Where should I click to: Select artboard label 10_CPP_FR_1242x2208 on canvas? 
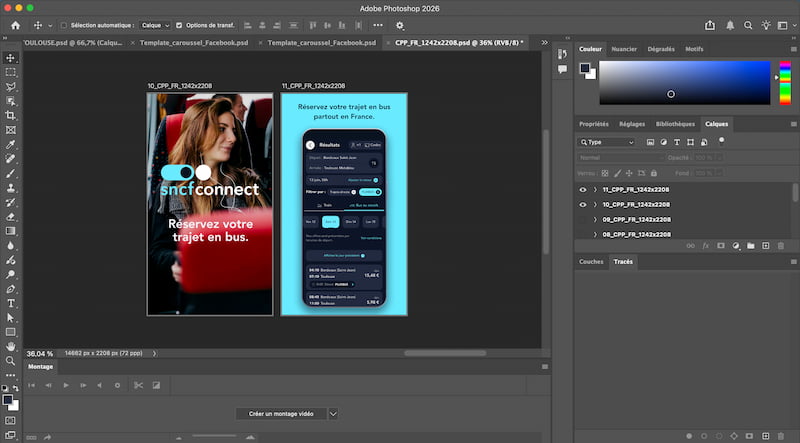tap(180, 86)
